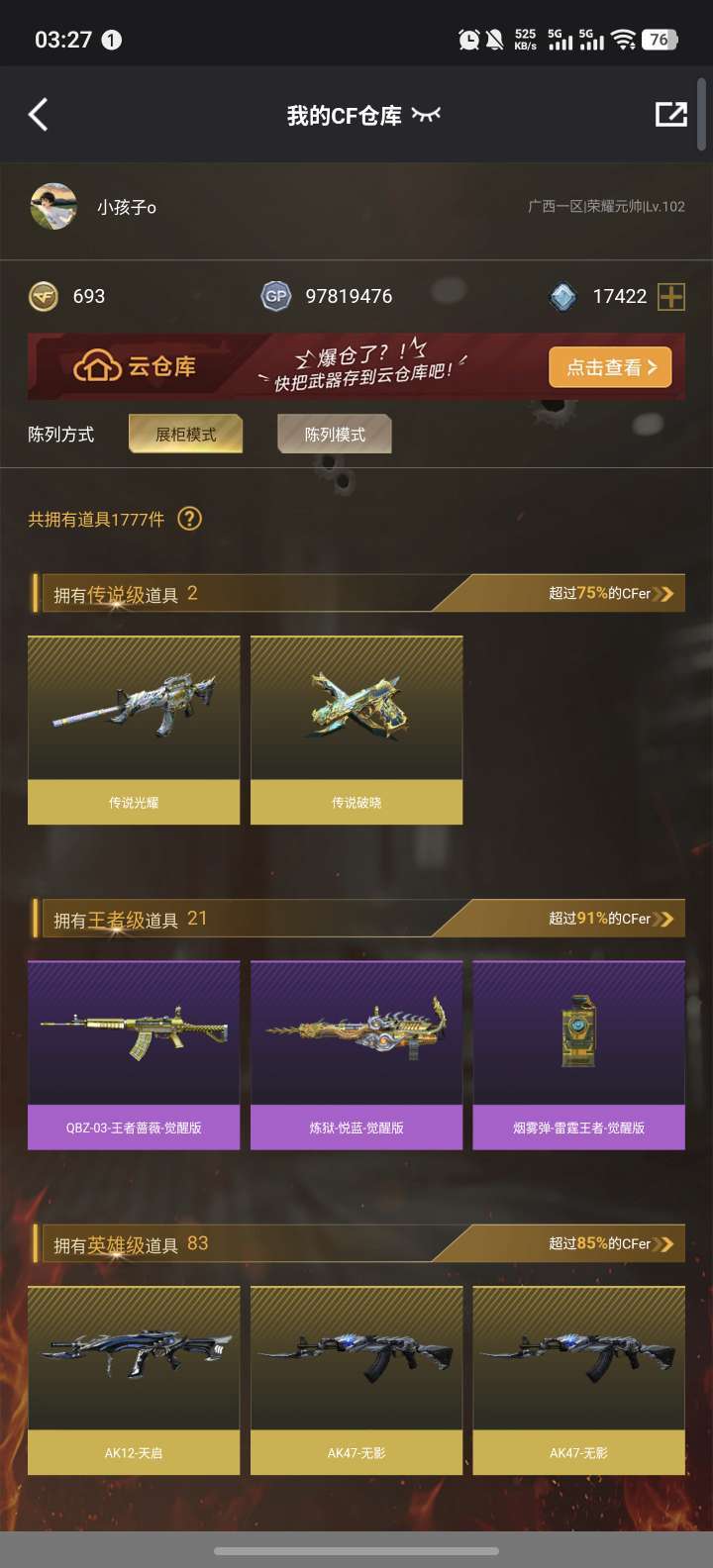Image resolution: width=713 pixels, height=1568 pixels.
Task: Tap the diamond currency icon
Action: pos(562,296)
